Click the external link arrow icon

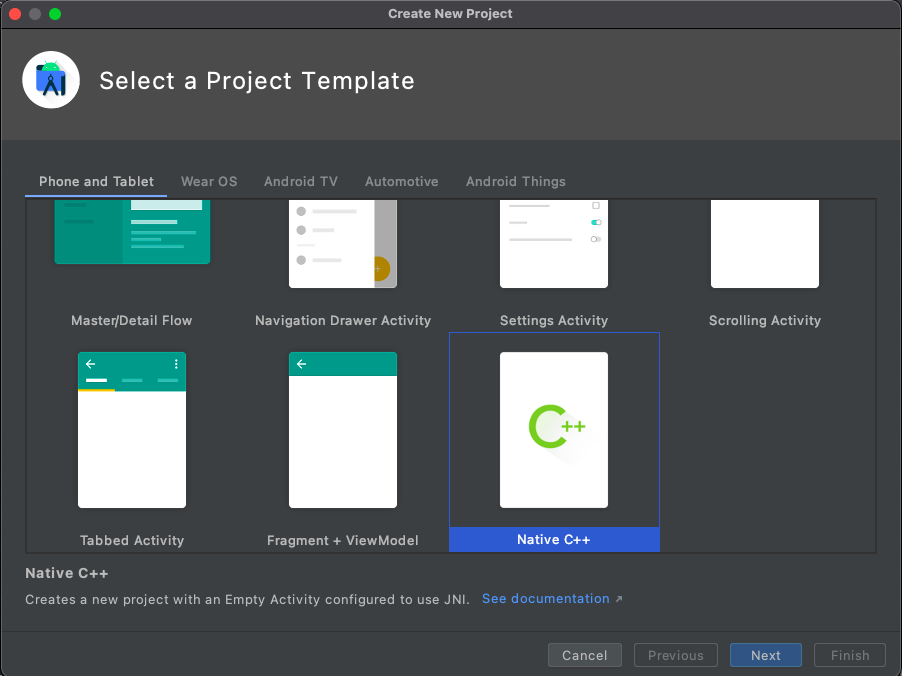[x=619, y=599]
